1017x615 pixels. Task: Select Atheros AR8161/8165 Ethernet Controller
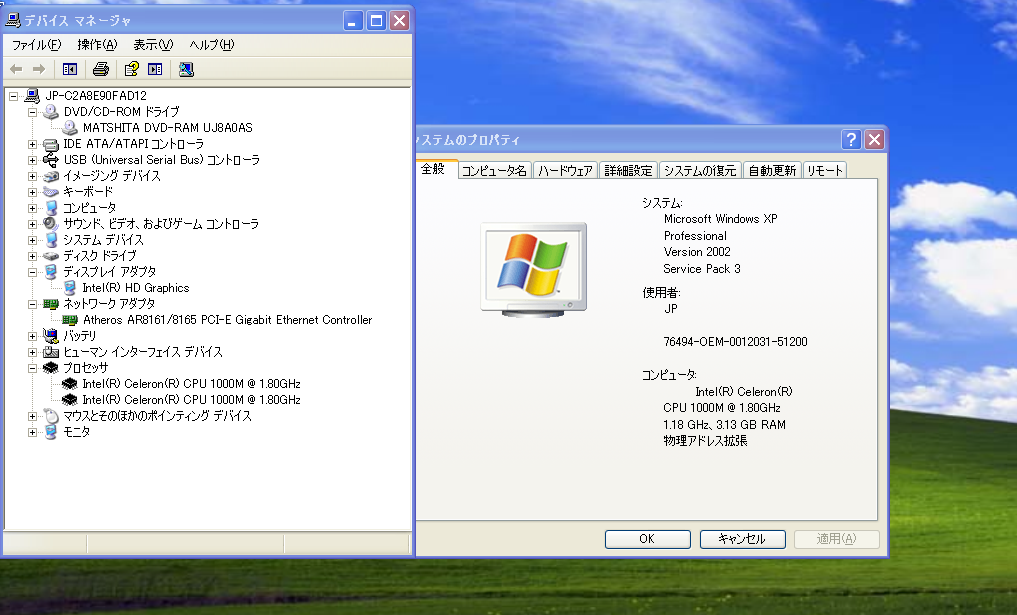pos(228,320)
